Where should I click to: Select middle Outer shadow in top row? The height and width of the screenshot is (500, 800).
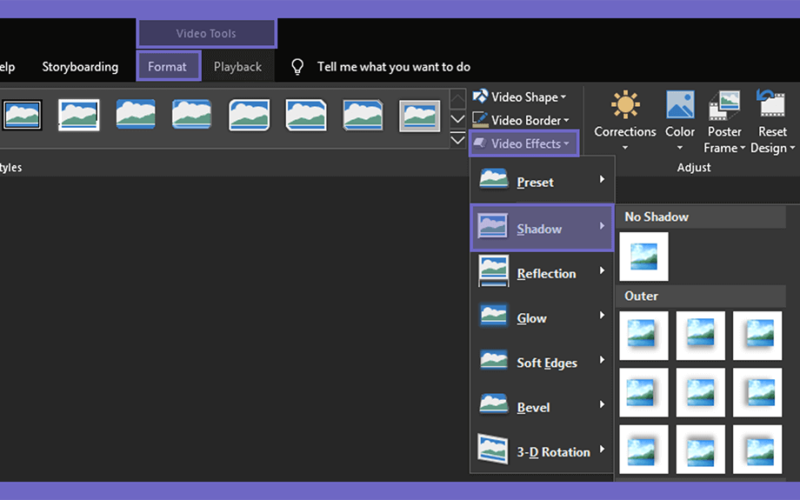click(700, 335)
